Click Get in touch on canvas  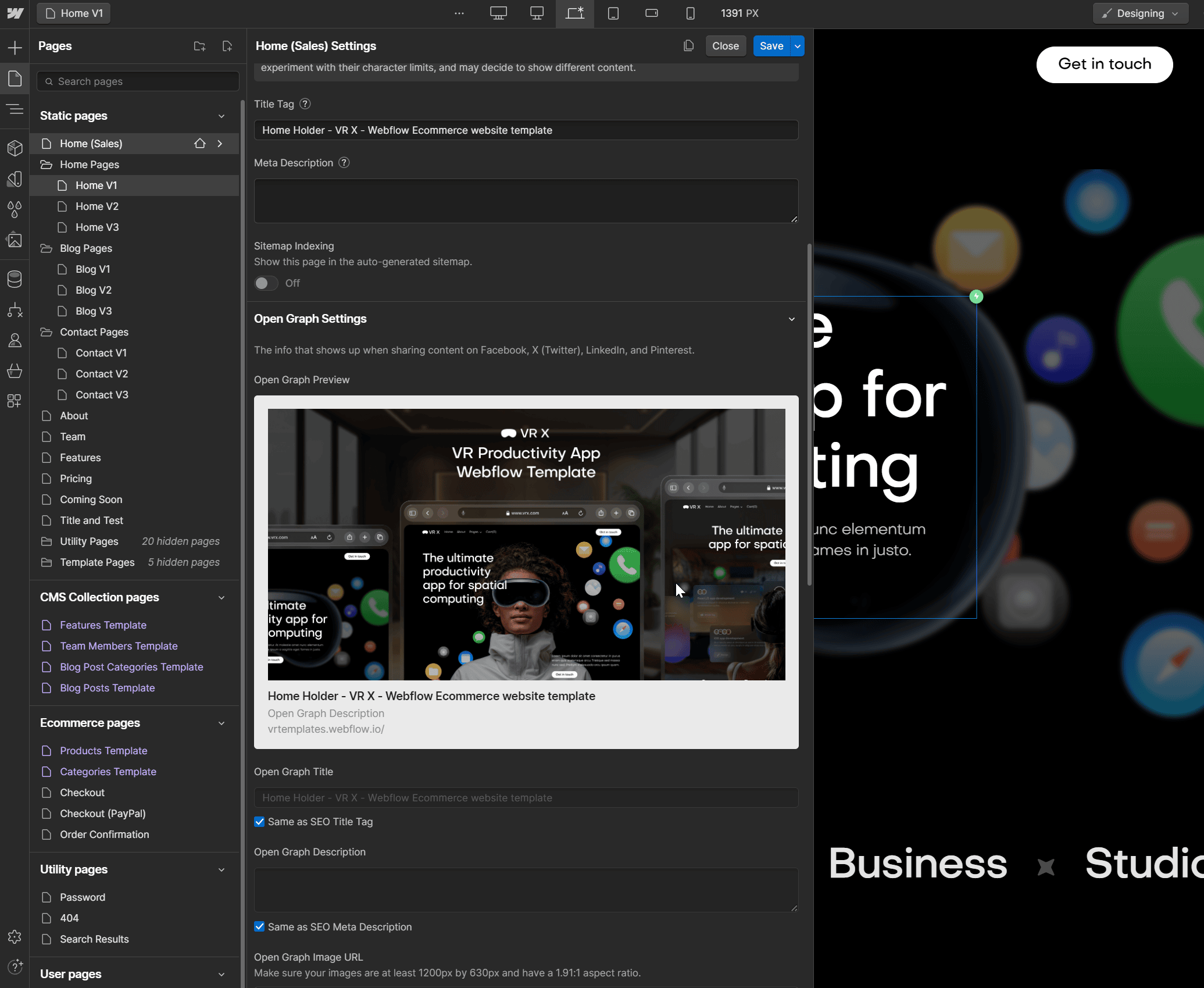tap(1105, 64)
